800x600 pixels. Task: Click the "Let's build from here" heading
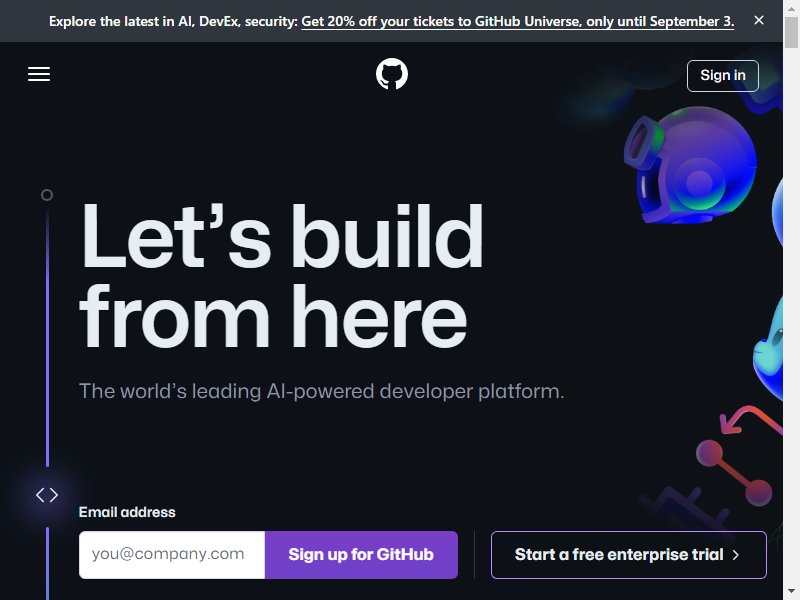(282, 276)
